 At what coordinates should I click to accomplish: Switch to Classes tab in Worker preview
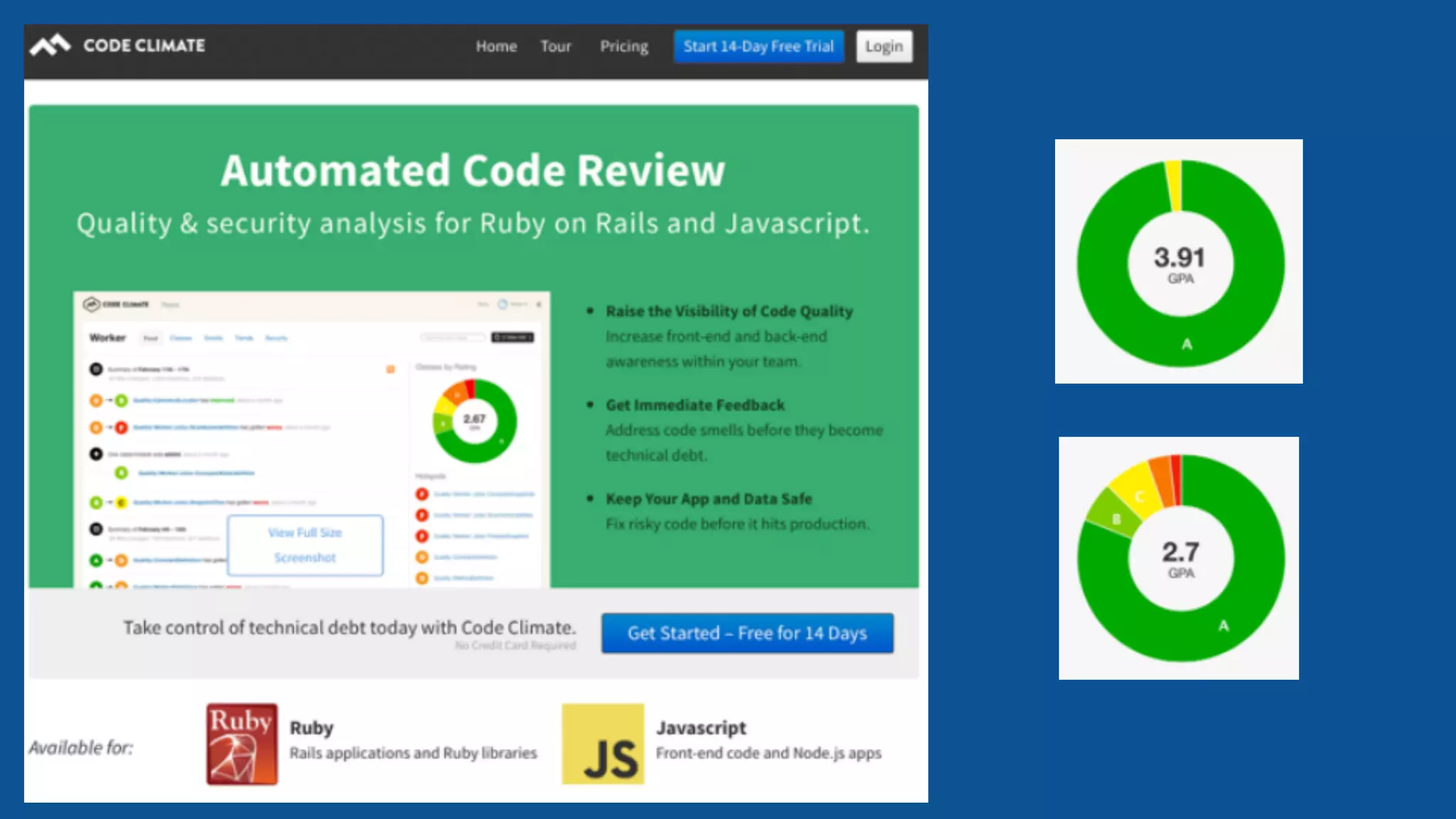coord(181,338)
